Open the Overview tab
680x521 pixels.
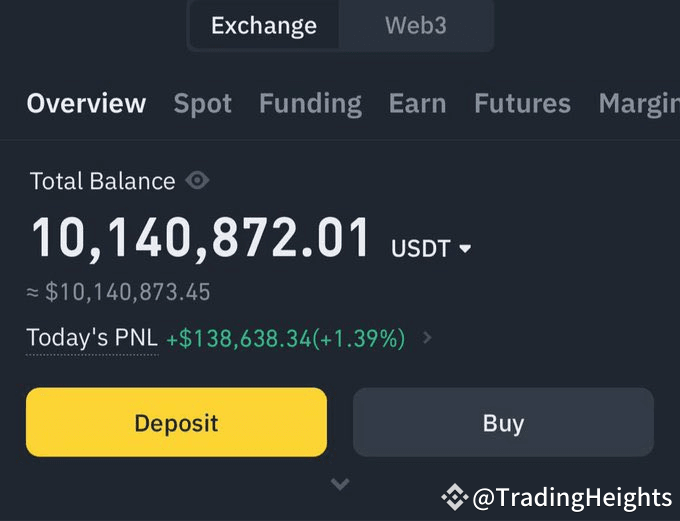click(x=86, y=103)
